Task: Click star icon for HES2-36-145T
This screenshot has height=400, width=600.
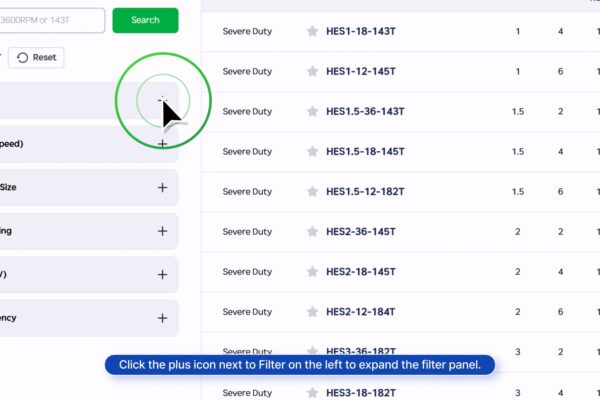Action: pos(312,232)
